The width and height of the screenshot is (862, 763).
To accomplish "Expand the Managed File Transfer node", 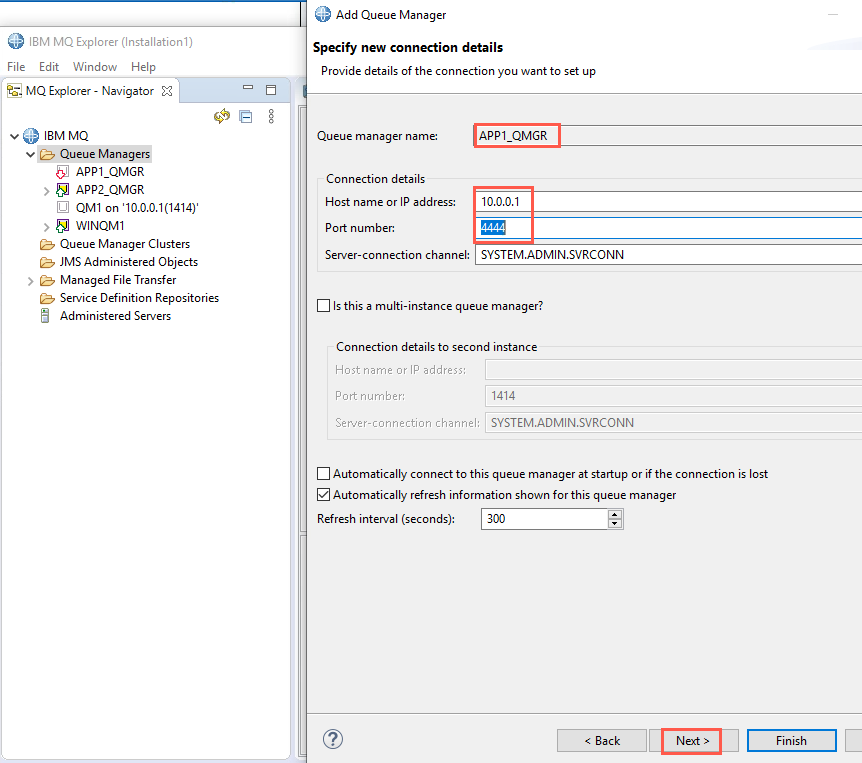I will click(x=31, y=281).
